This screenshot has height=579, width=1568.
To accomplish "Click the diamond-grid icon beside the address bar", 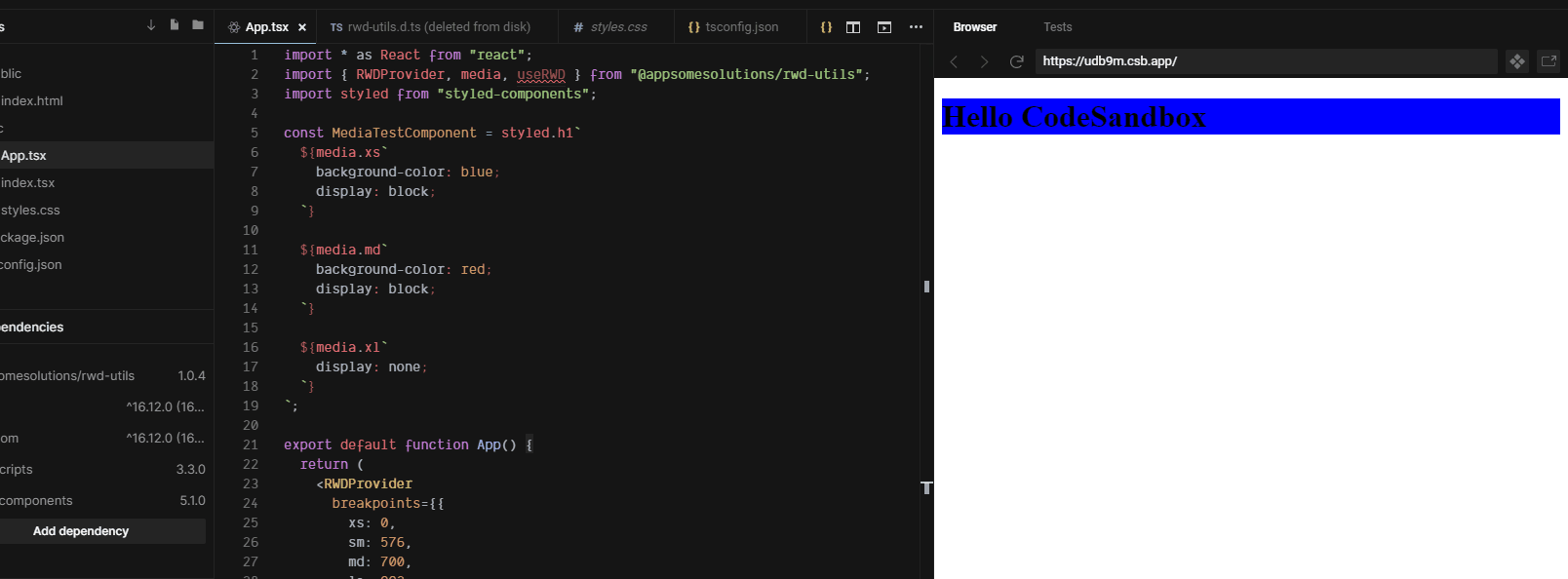I will (1517, 61).
